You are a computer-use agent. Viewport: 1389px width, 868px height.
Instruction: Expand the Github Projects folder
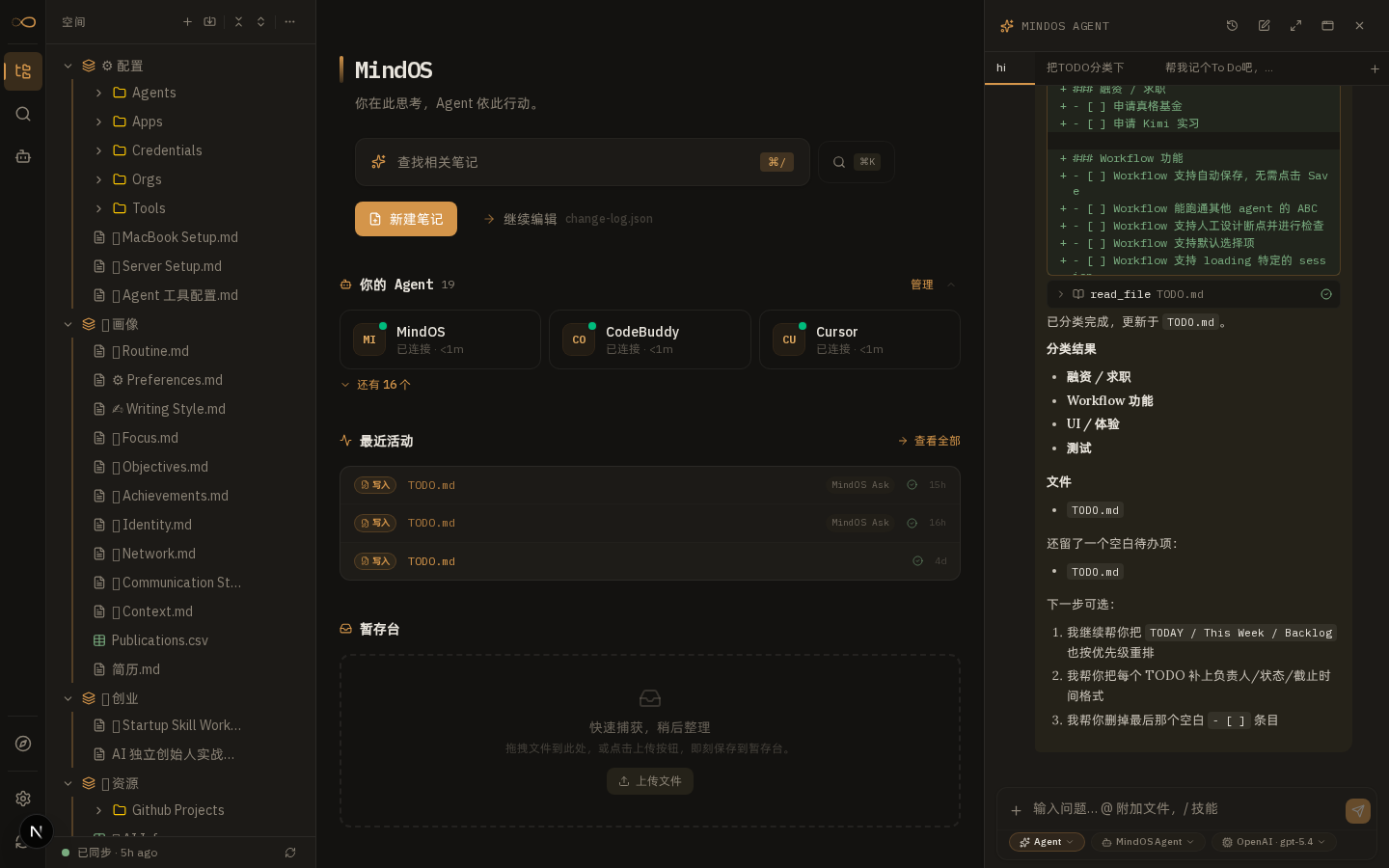[x=98, y=810]
